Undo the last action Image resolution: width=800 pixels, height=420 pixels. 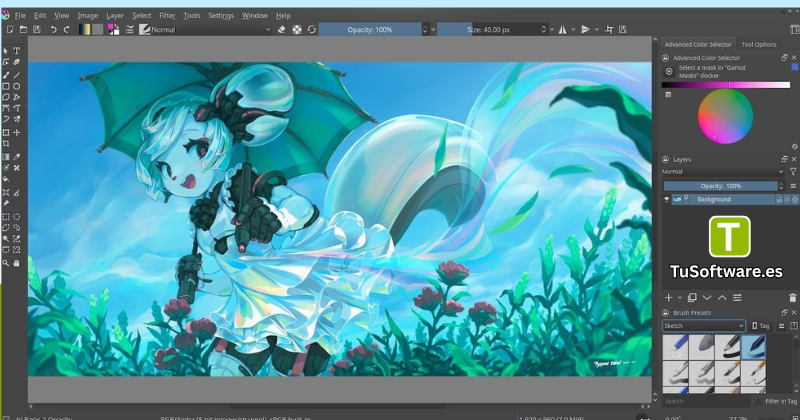tap(53, 30)
